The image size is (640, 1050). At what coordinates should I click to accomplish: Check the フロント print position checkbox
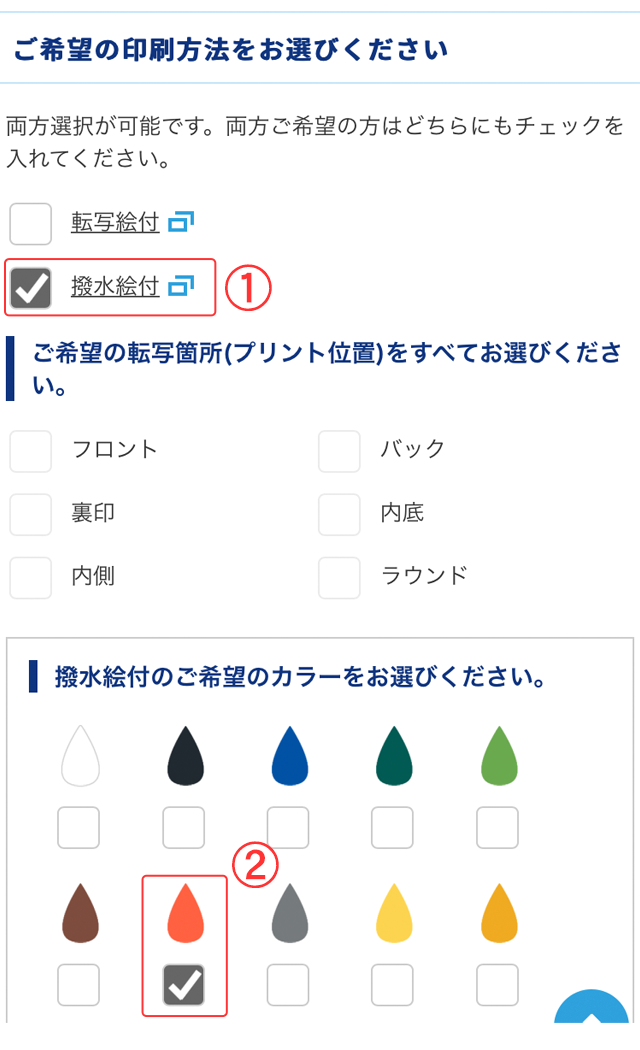[x=31, y=451]
